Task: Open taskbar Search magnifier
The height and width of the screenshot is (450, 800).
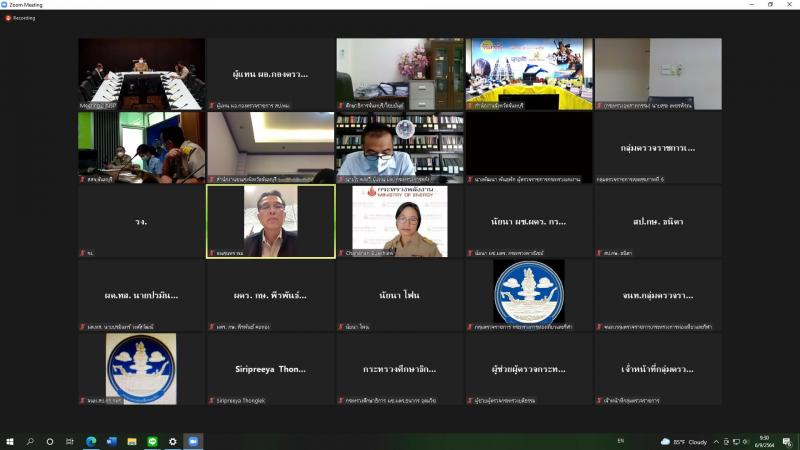Action: [30, 441]
